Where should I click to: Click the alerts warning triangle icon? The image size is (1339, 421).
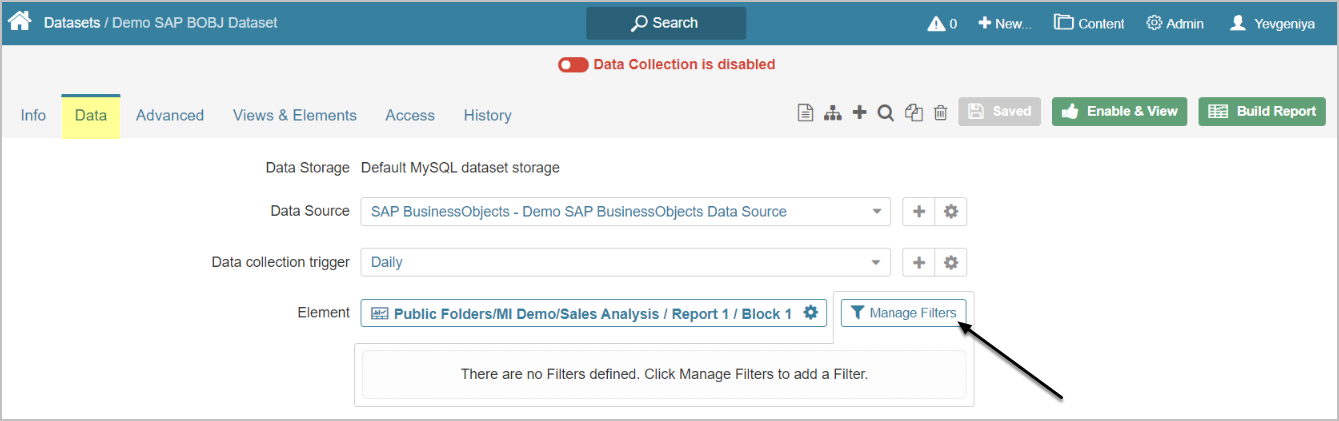click(x=936, y=23)
